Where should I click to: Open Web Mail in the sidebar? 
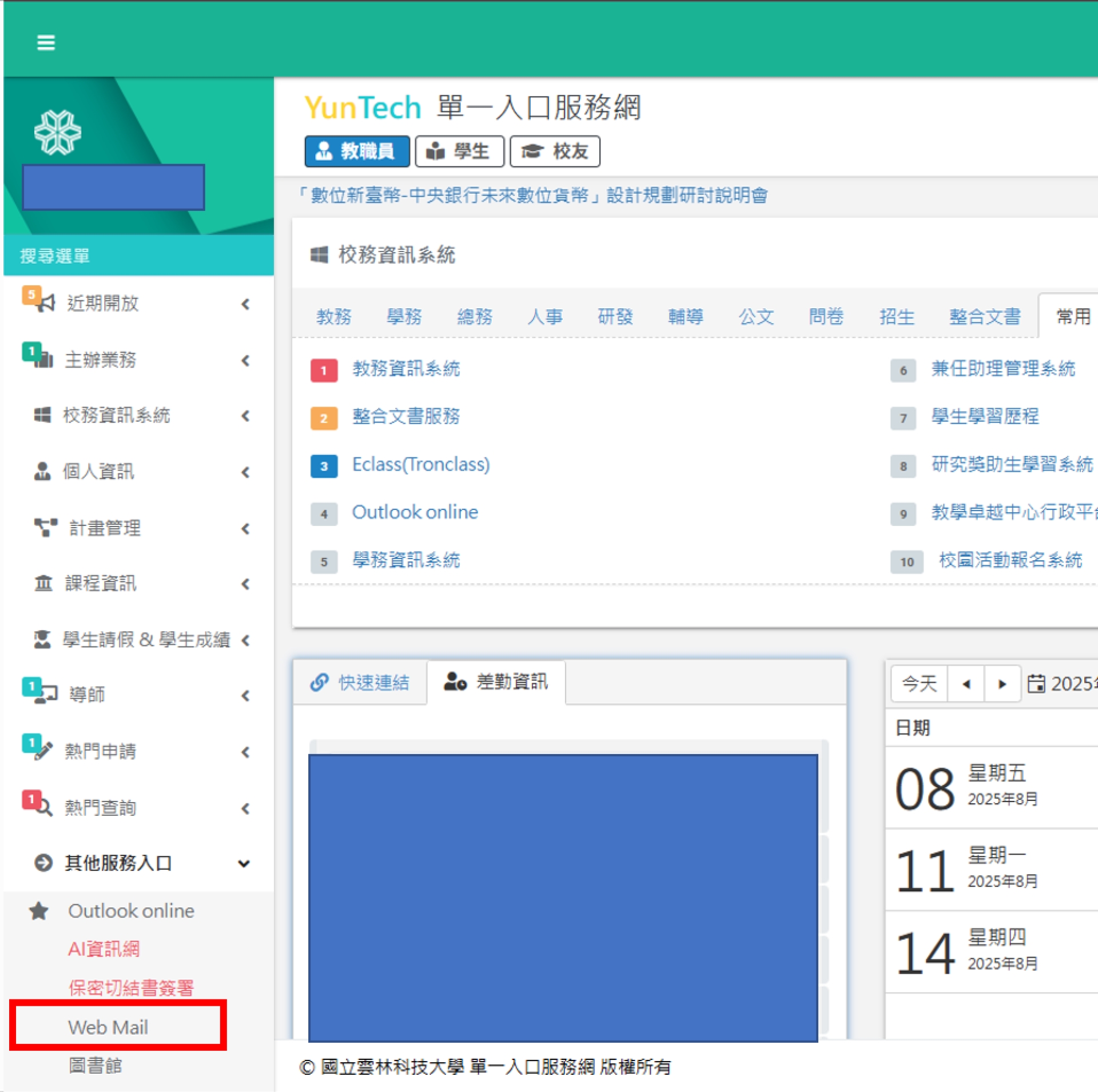[x=108, y=1027]
